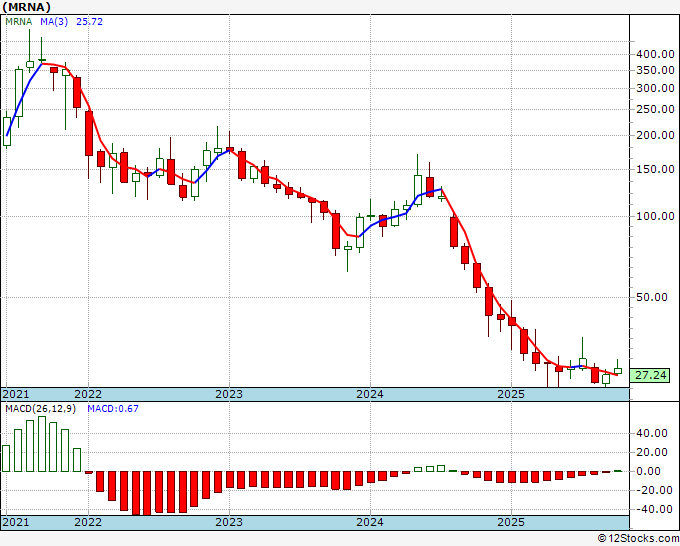Screen dimensions: 680x546
Task: Click the 2025 label on price chart timeline
Action: (511, 394)
